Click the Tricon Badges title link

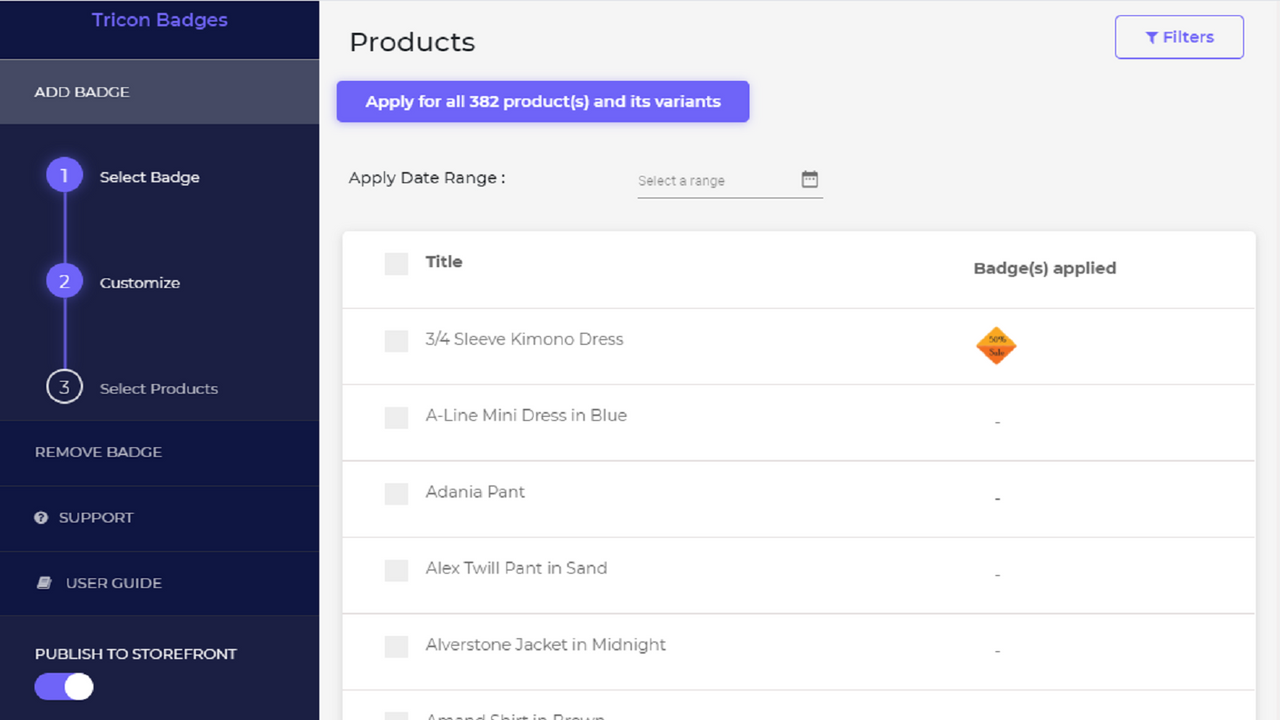pyautogui.click(x=159, y=19)
